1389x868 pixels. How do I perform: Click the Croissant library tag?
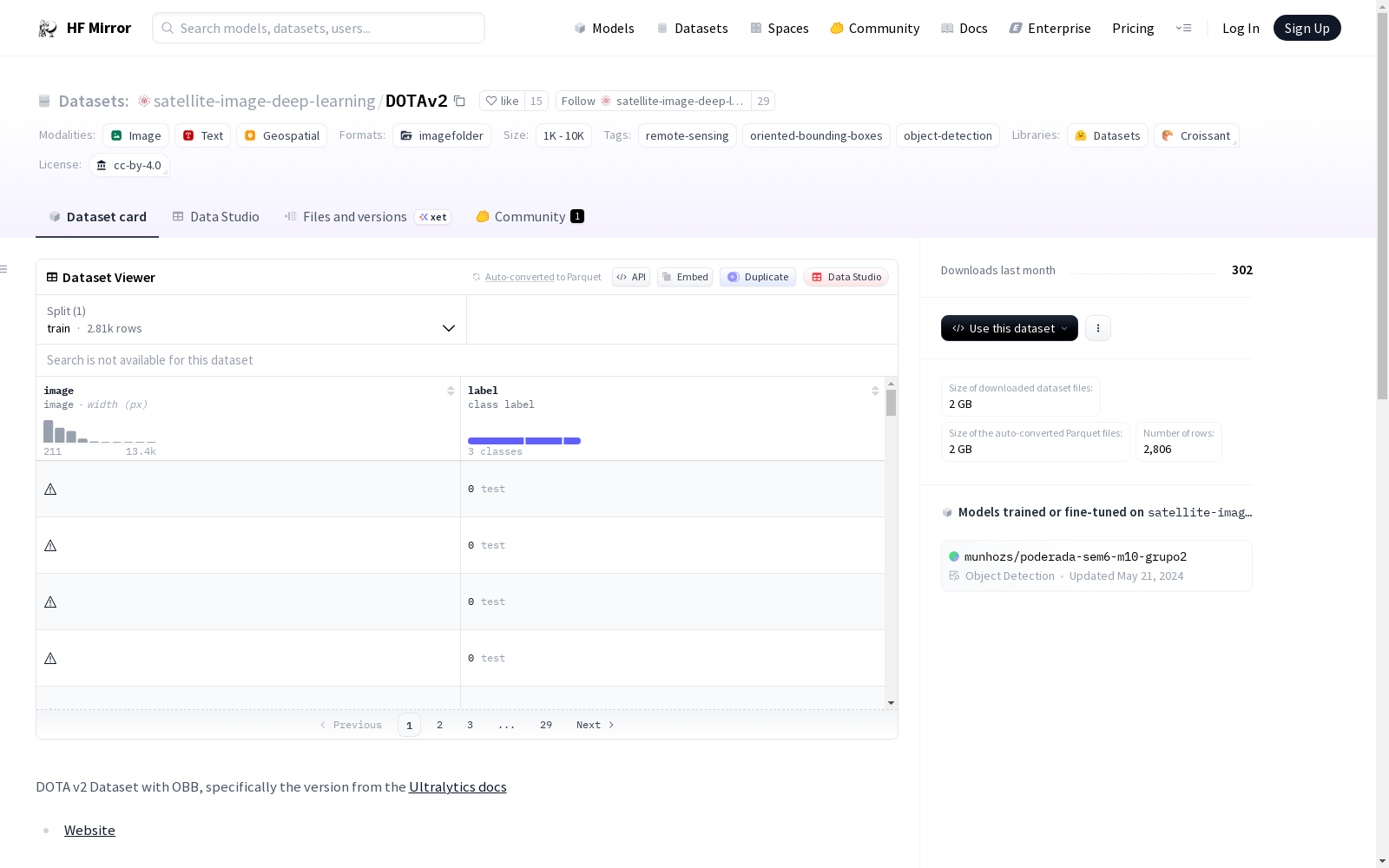pyautogui.click(x=1196, y=135)
